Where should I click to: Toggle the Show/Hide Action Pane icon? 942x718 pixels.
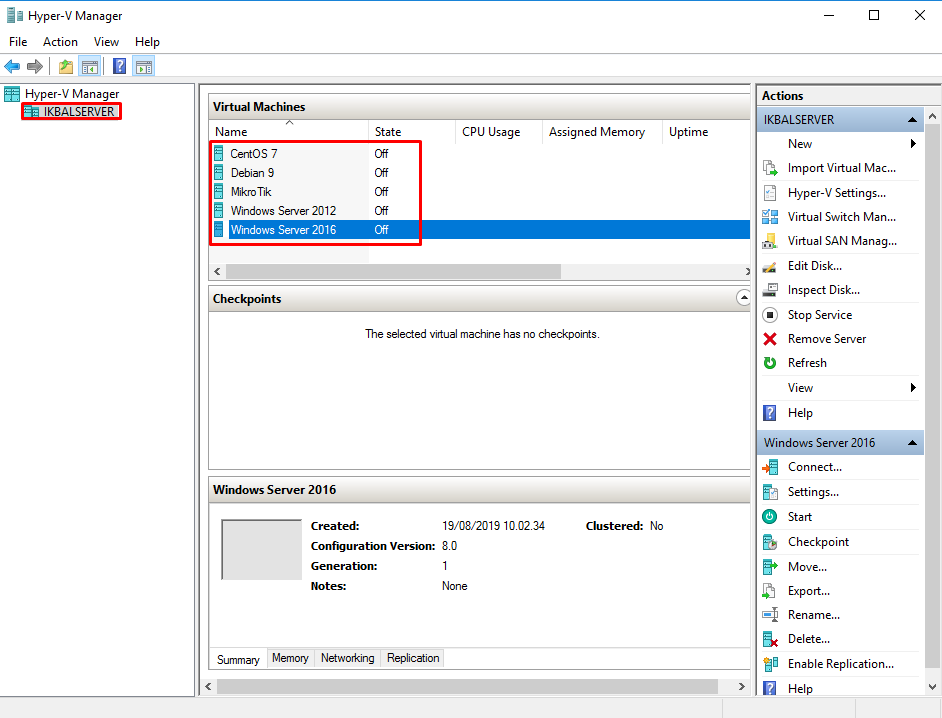144,66
